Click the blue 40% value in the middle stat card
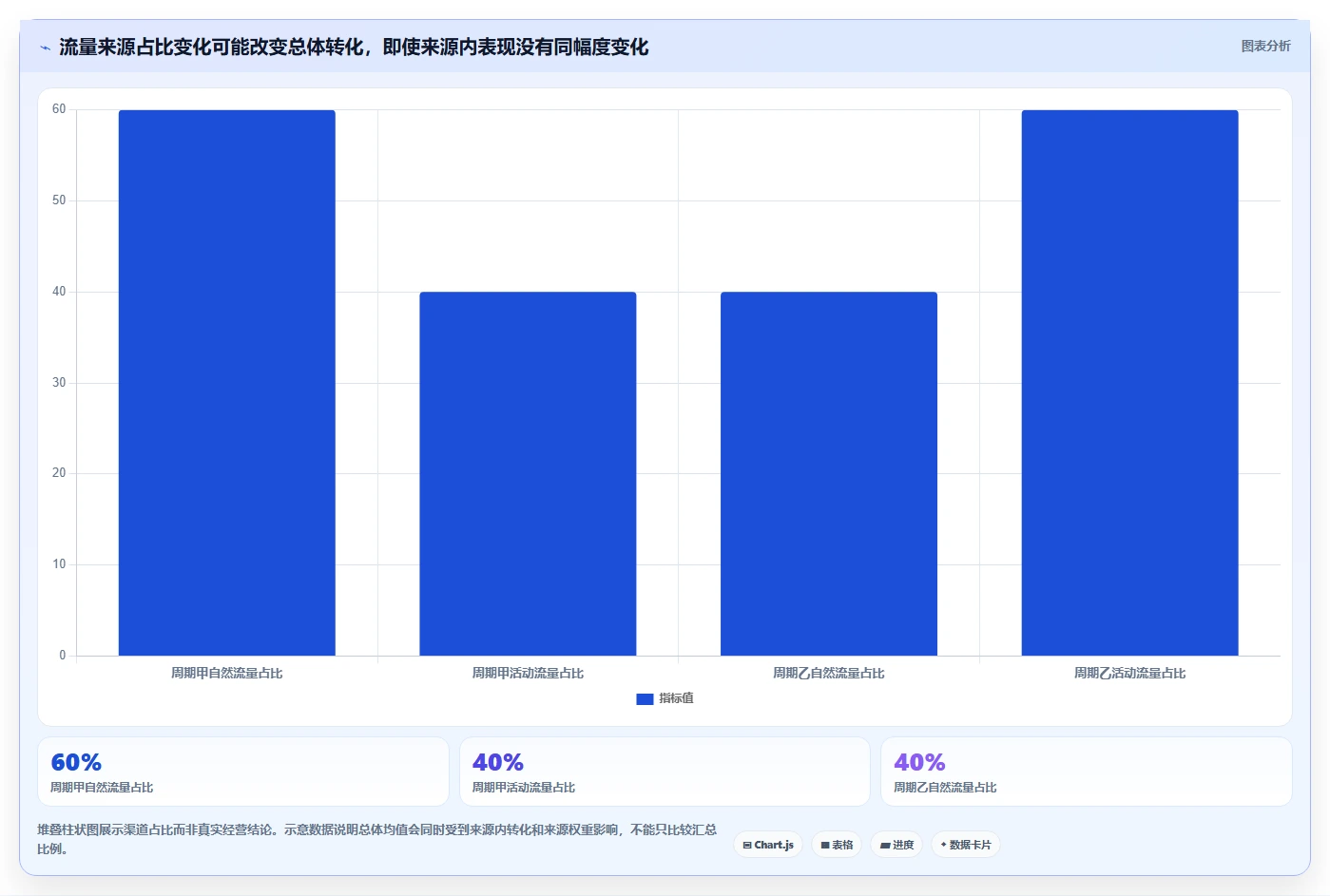This screenshot has width=1330, height=896. pos(498,762)
